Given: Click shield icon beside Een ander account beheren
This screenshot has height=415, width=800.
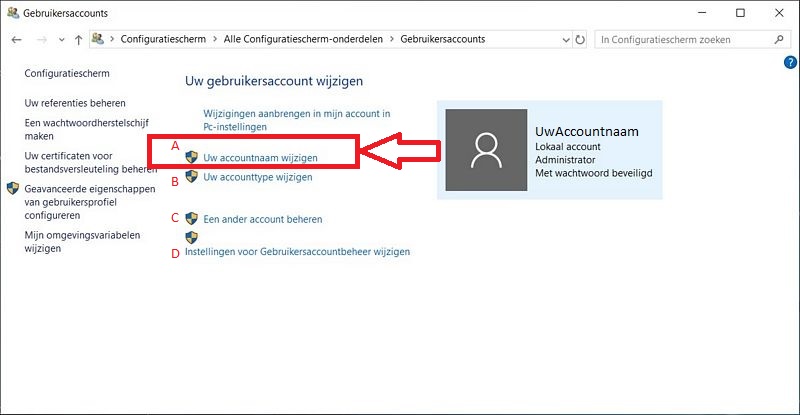Looking at the screenshot, I should [191, 218].
